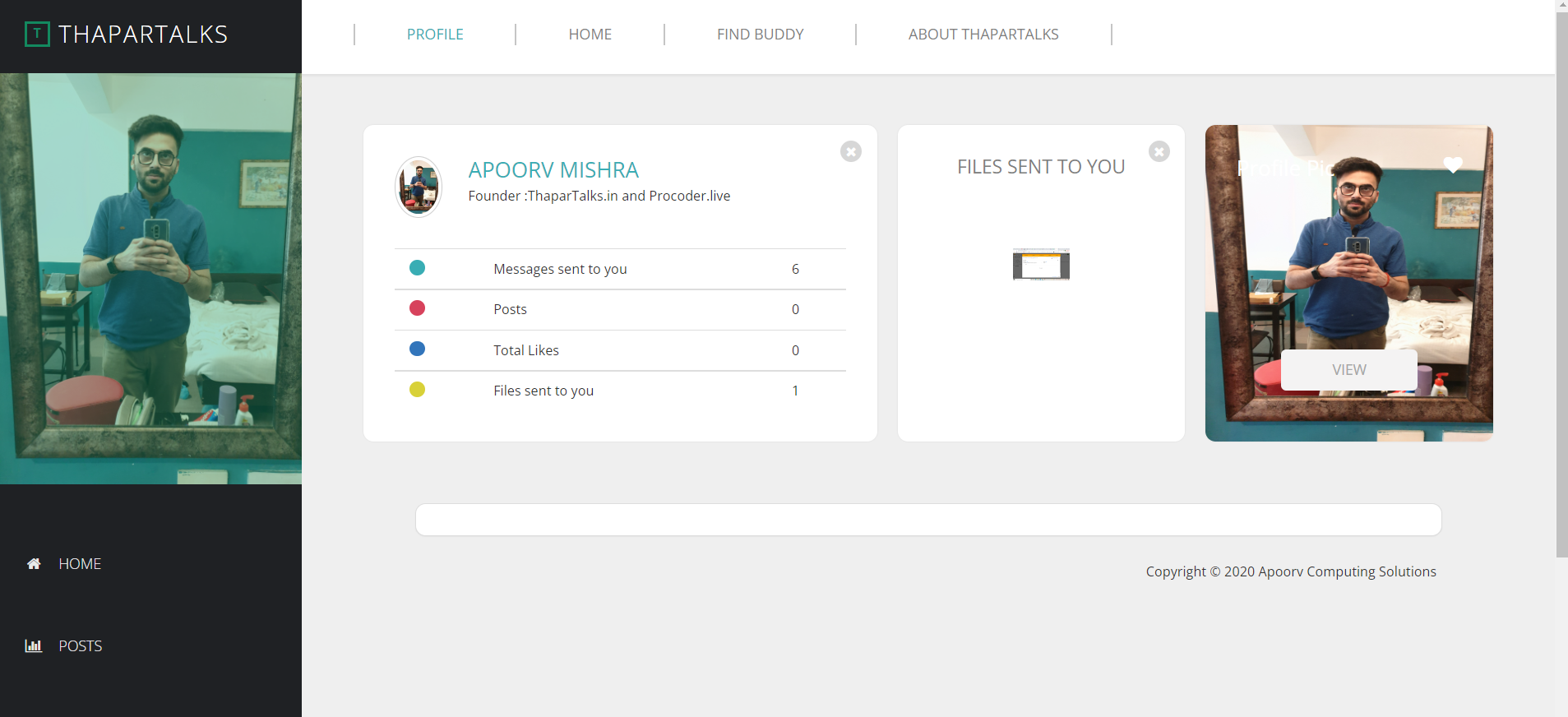
Task: Go to the HOME navigation tab
Action: click(590, 35)
